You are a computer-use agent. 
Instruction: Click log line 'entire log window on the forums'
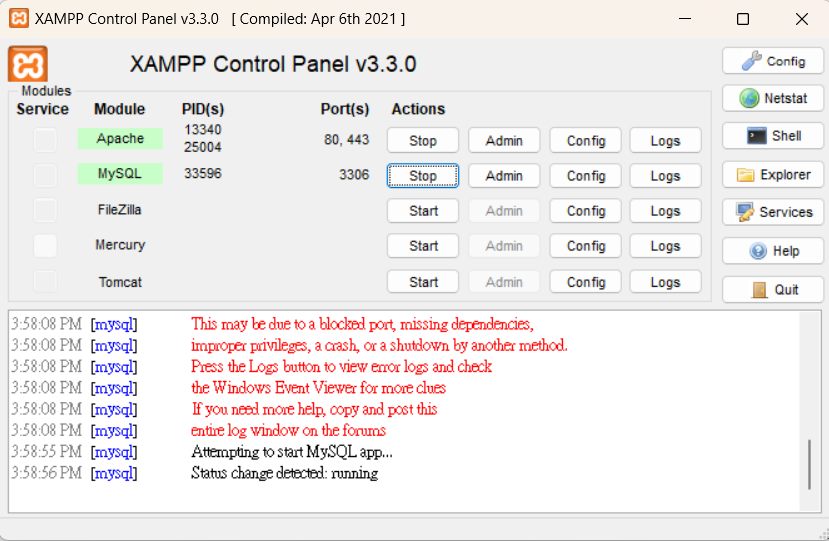click(288, 430)
